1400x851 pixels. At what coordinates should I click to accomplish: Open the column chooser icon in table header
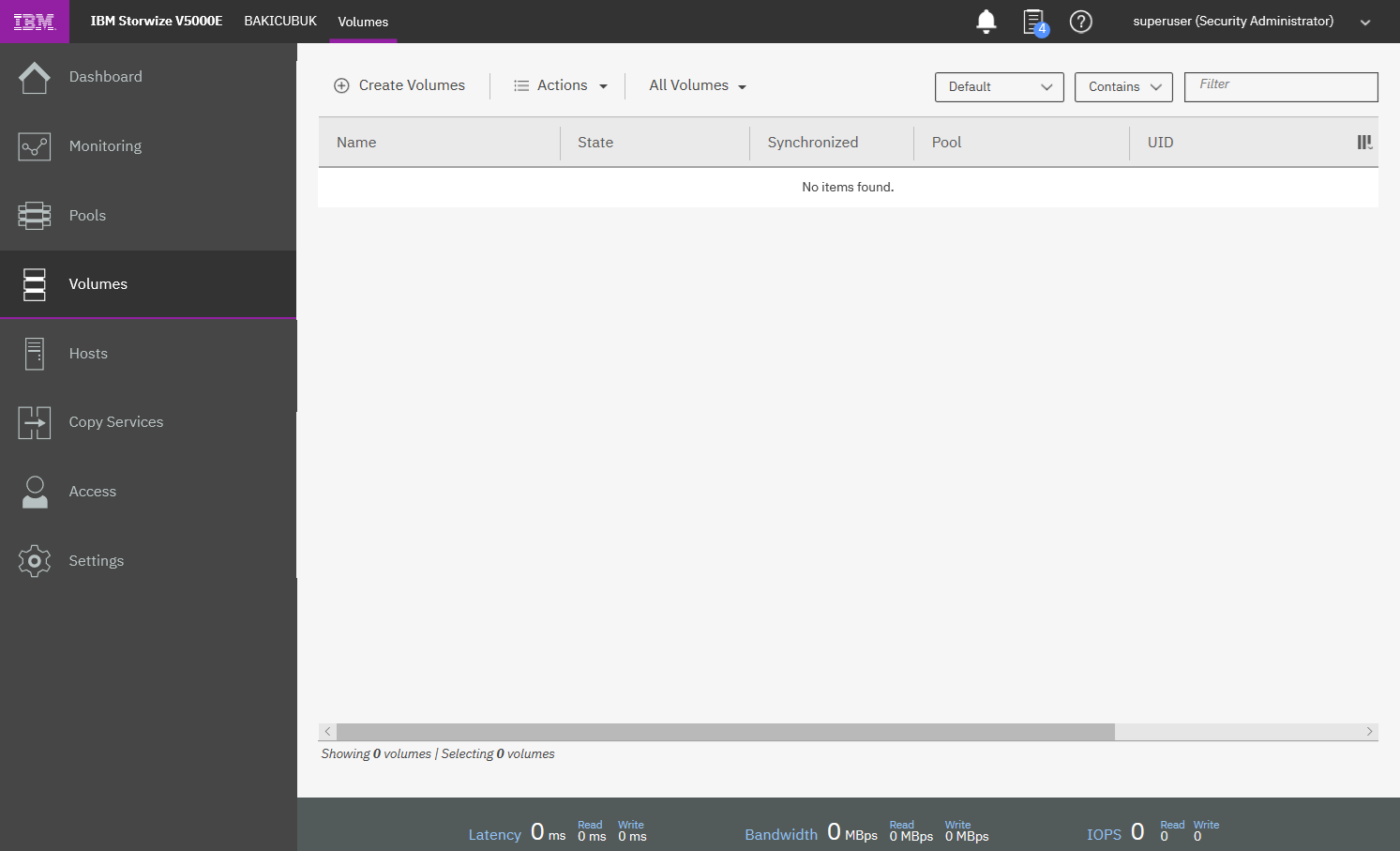click(x=1364, y=143)
